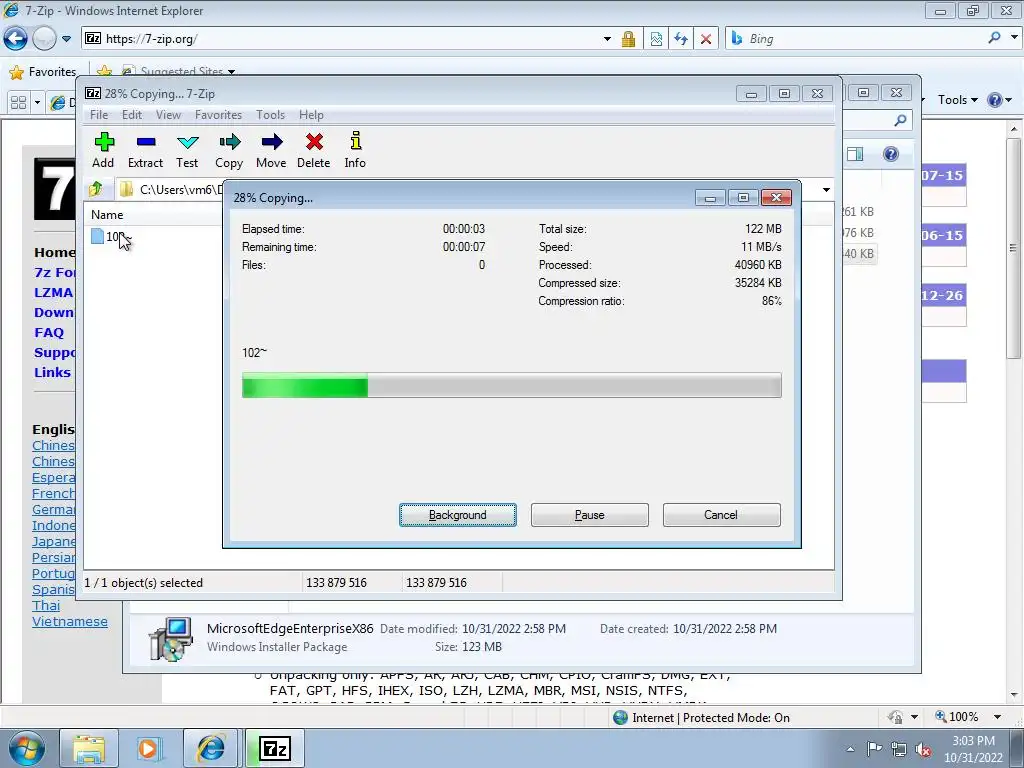Image resolution: width=1024 pixels, height=768 pixels.
Task: Cancel the copying operation
Action: (722, 515)
